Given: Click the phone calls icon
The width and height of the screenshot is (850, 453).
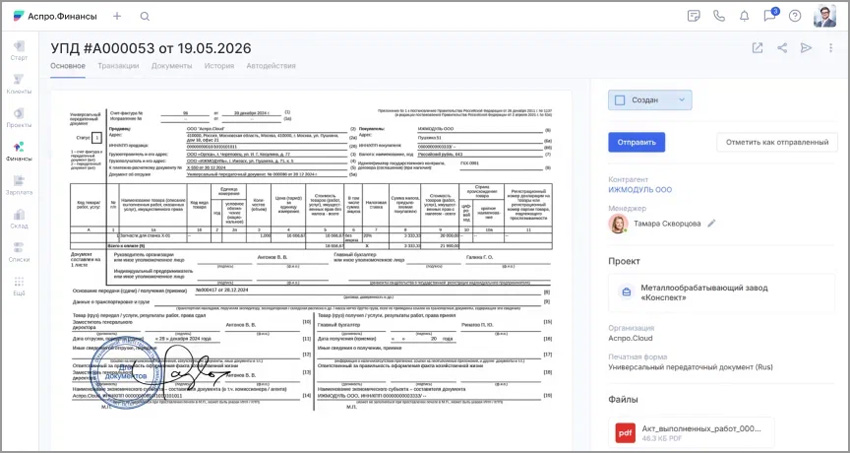Looking at the screenshot, I should click(x=719, y=16).
